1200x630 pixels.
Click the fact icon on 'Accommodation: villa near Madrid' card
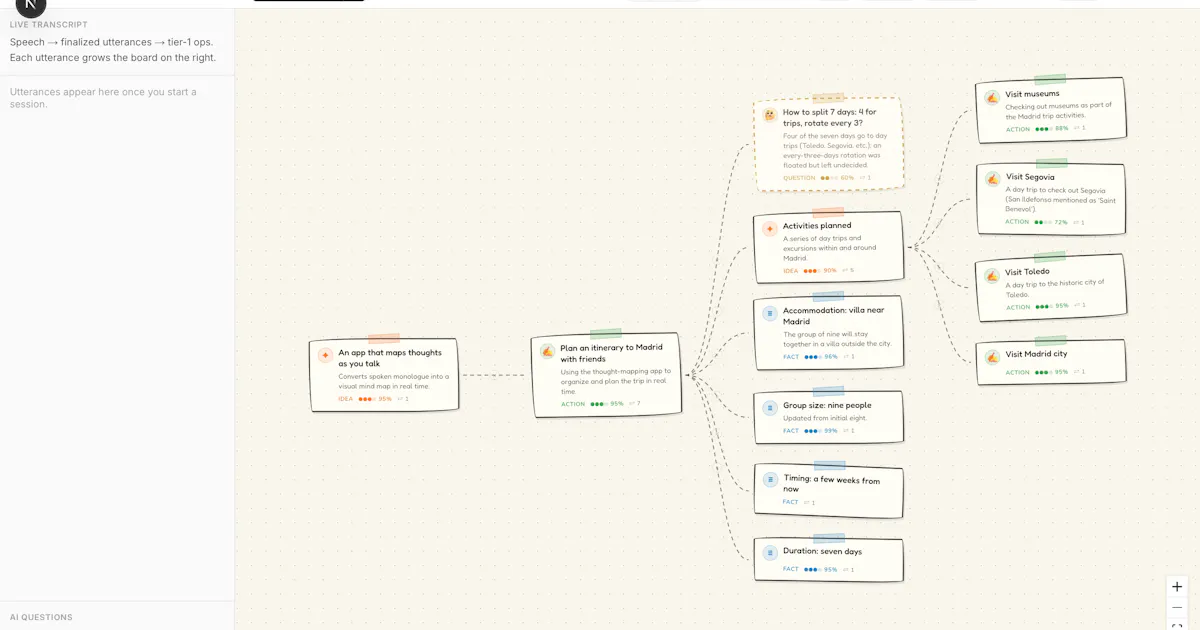pyautogui.click(x=770, y=313)
